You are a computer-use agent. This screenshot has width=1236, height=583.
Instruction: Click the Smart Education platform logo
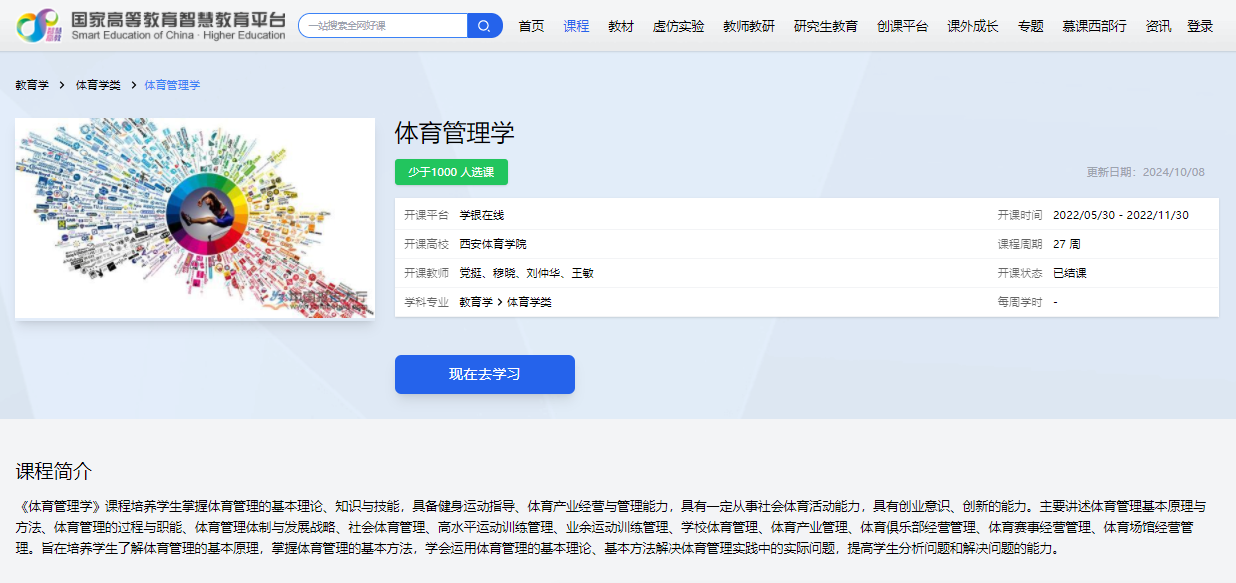(x=151, y=26)
